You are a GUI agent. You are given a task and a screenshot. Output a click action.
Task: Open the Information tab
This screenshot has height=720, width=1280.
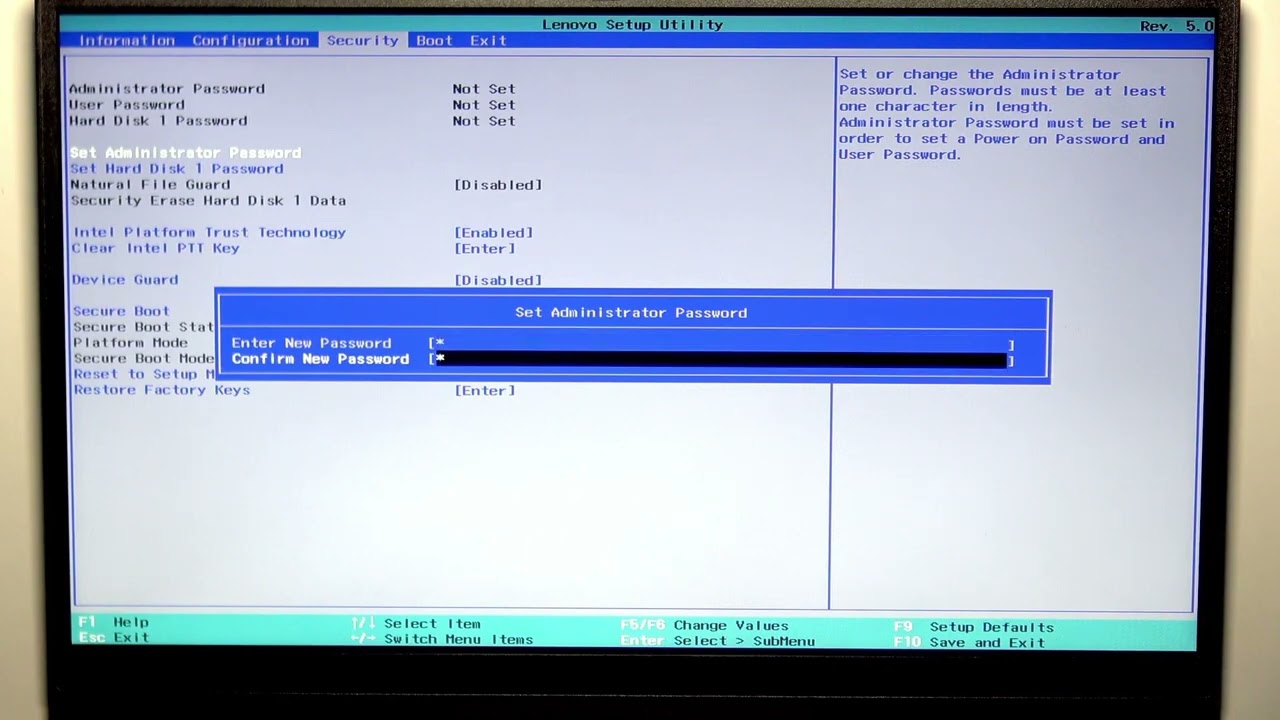pos(127,40)
